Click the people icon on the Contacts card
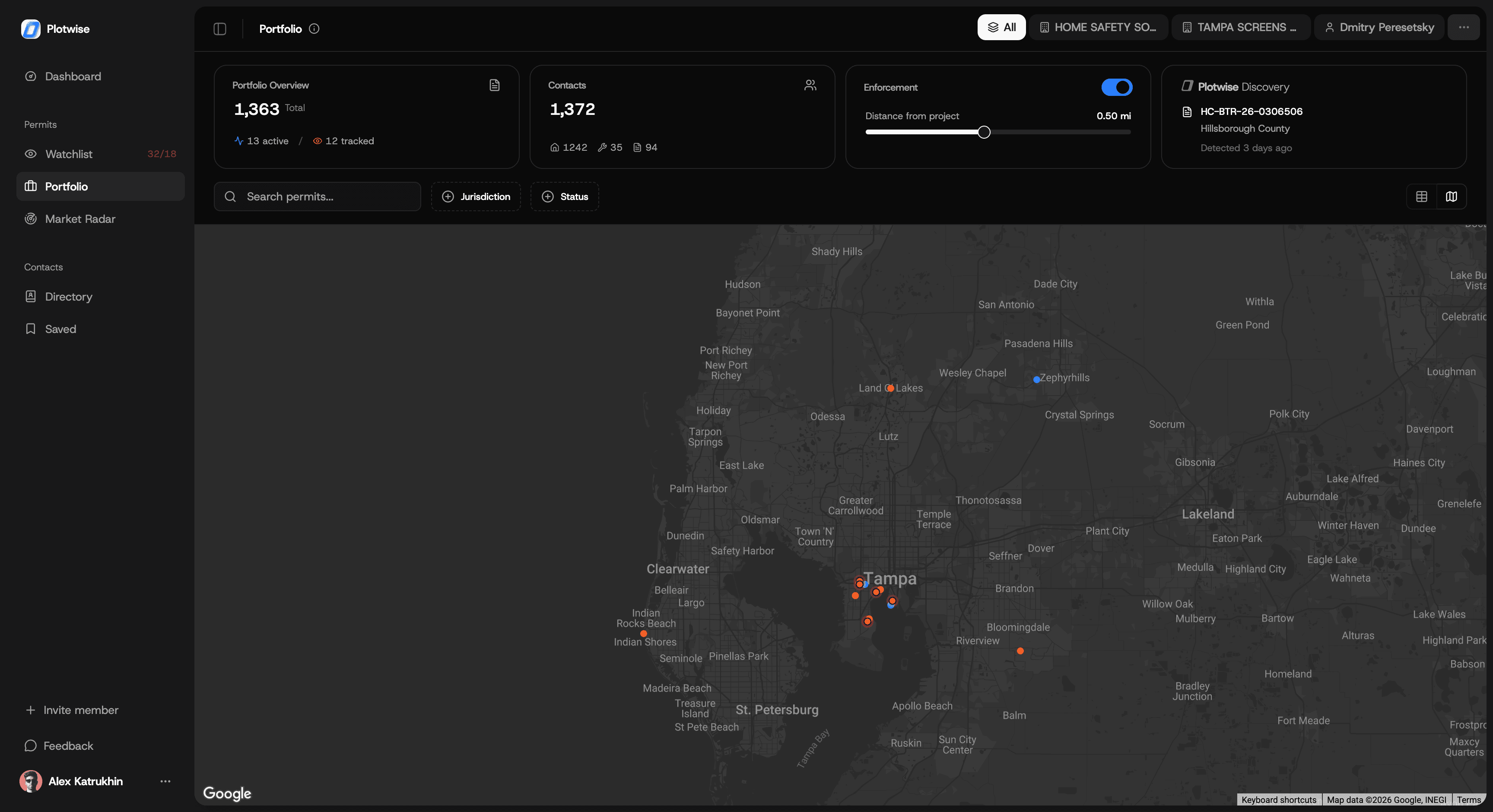This screenshot has width=1493, height=812. pyautogui.click(x=810, y=85)
